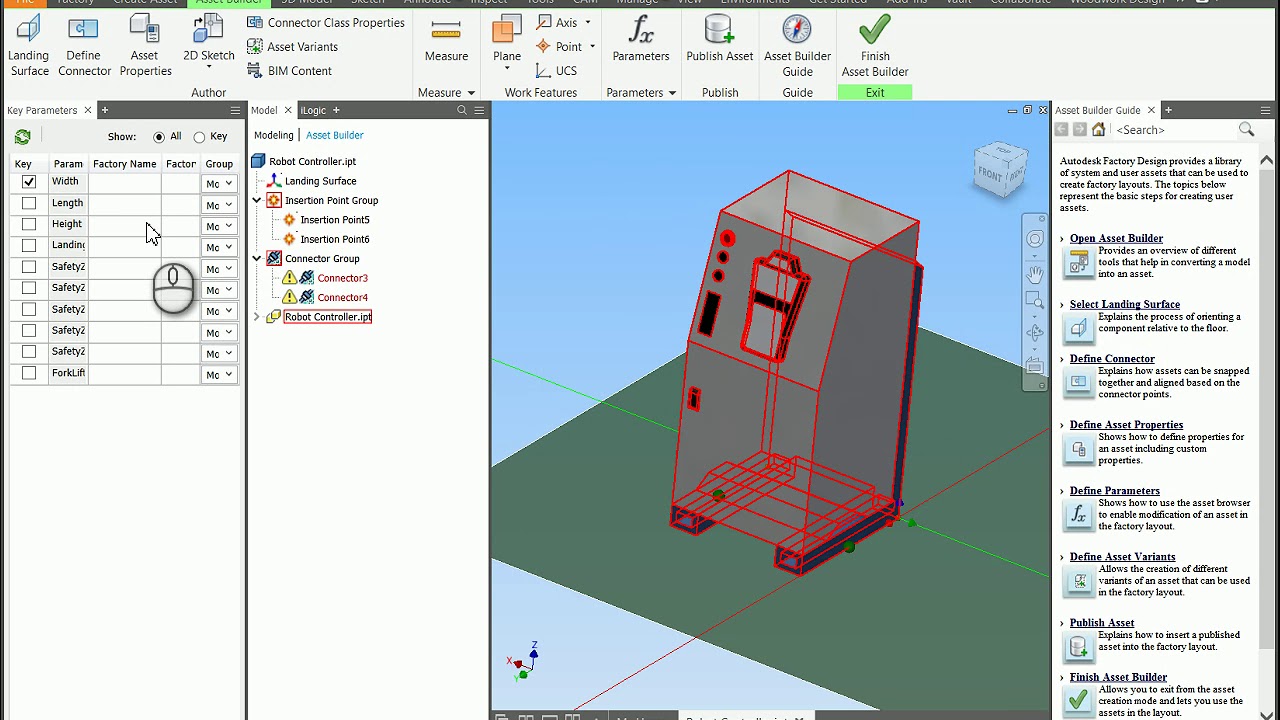Expand the Parameters panel dropdown
Viewport: 1280px width, 720px height.
672,93
